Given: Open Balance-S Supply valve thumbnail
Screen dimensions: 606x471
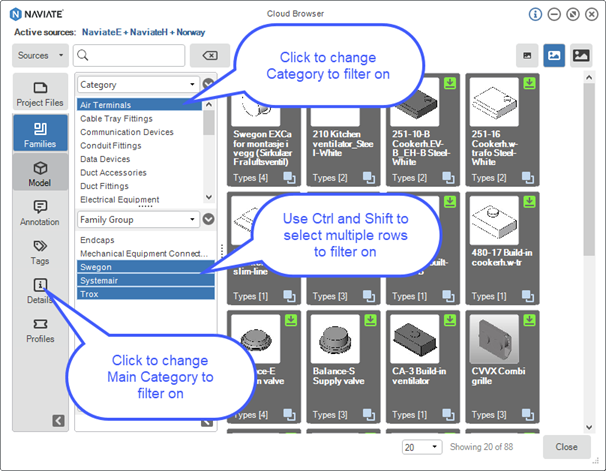Looking at the screenshot, I should (335, 339).
